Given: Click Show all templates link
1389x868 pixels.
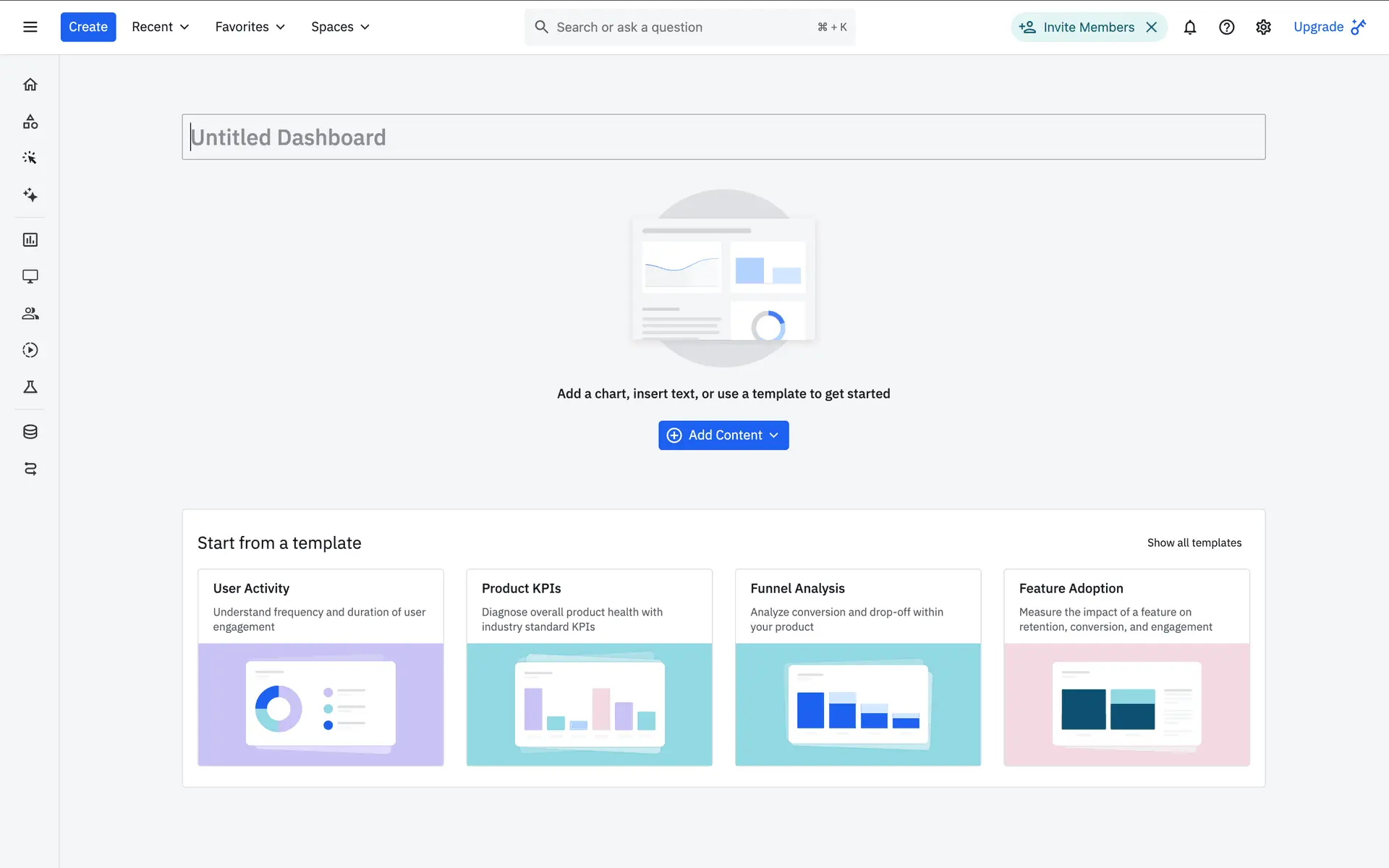Looking at the screenshot, I should pos(1194,542).
